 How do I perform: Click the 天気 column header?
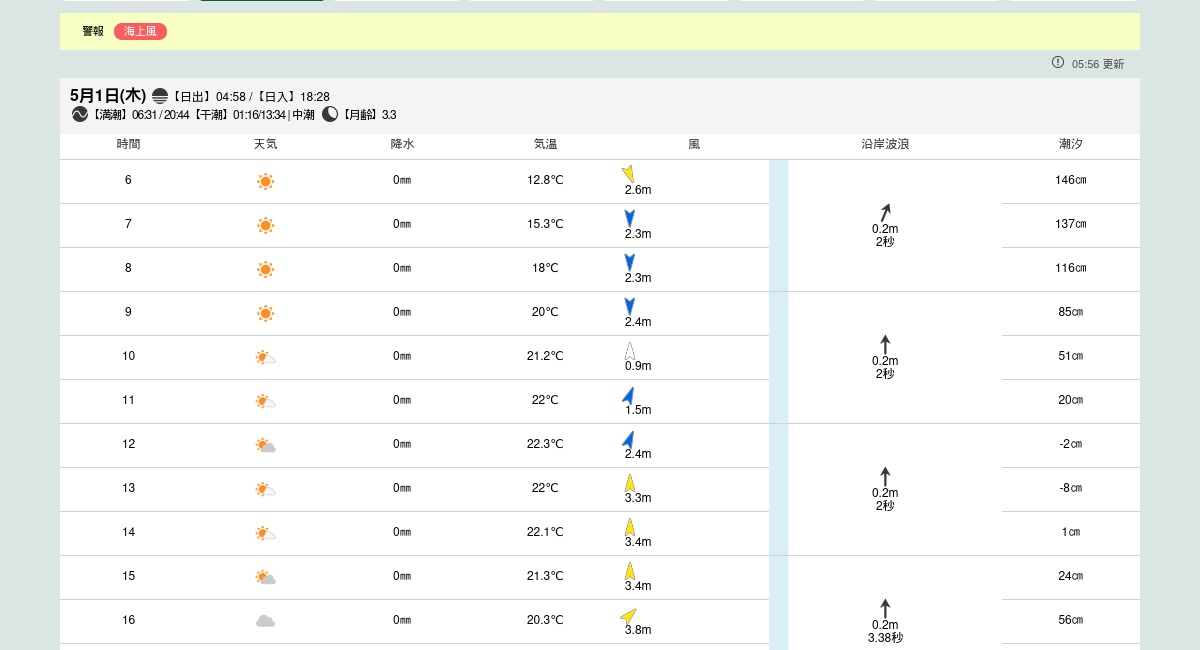(265, 144)
